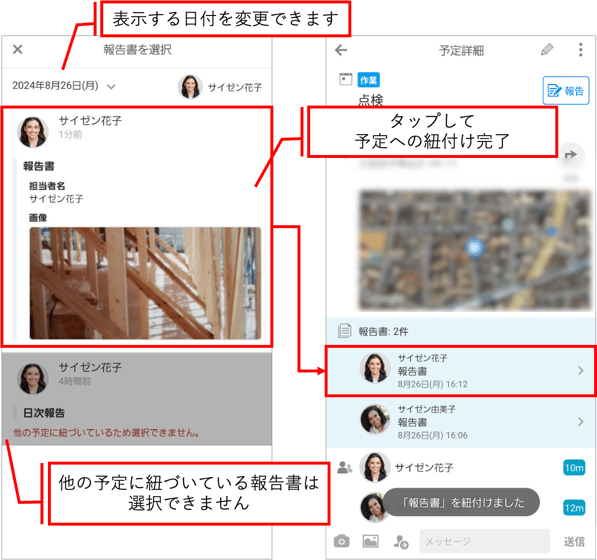Tap the participants group icon

pyautogui.click(x=345, y=467)
